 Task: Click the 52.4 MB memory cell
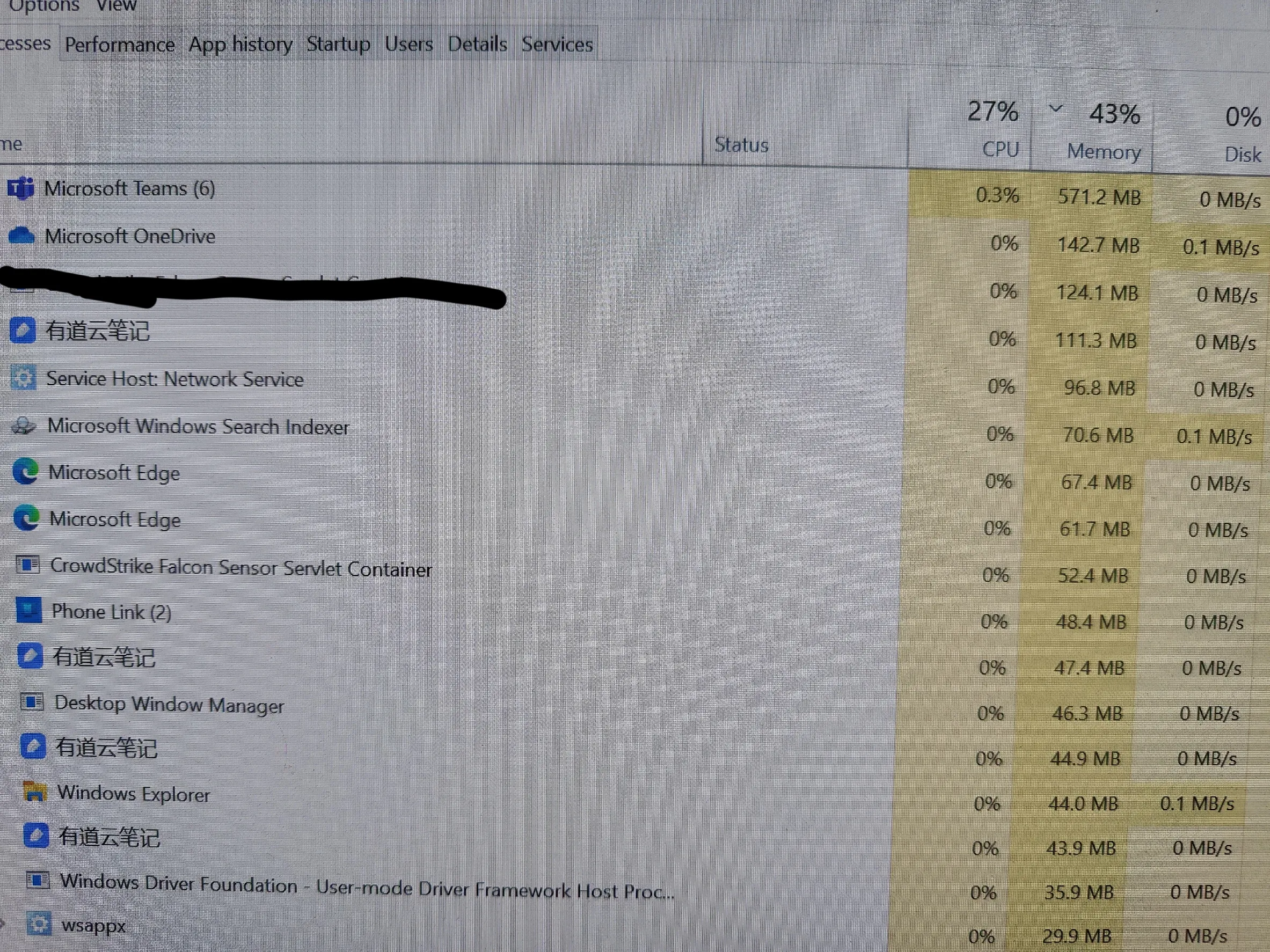click(x=1092, y=575)
